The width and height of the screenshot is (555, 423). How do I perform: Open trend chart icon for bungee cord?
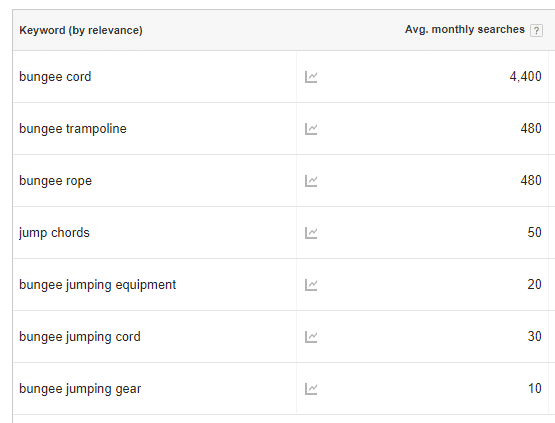tap(311, 77)
